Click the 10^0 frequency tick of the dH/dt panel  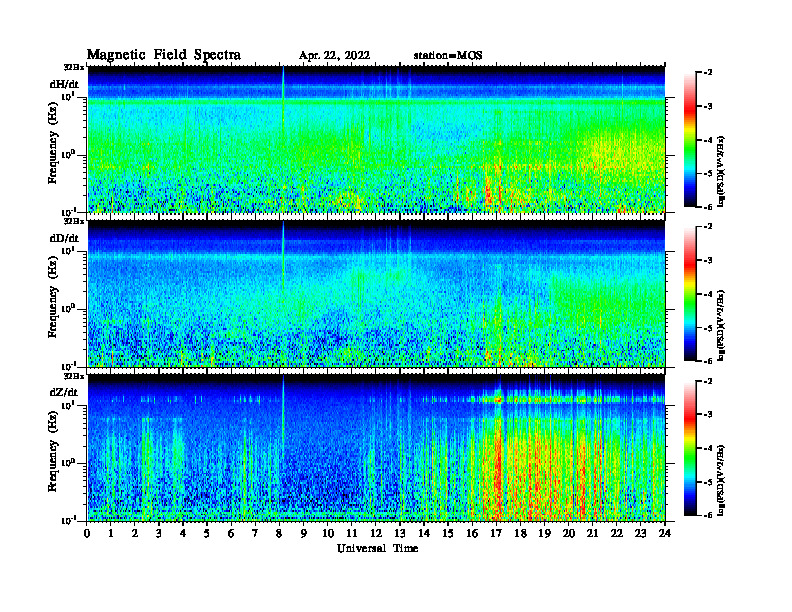[x=68, y=155]
